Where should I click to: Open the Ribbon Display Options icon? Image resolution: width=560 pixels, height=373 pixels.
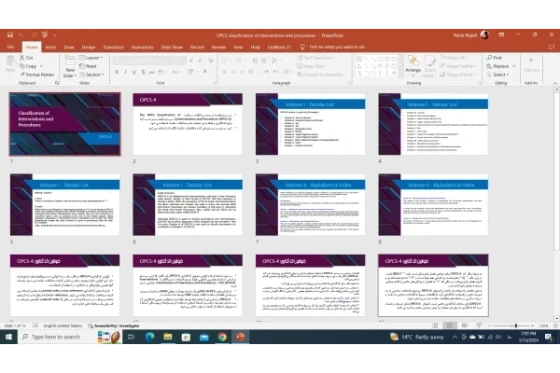pyautogui.click(x=501, y=35)
